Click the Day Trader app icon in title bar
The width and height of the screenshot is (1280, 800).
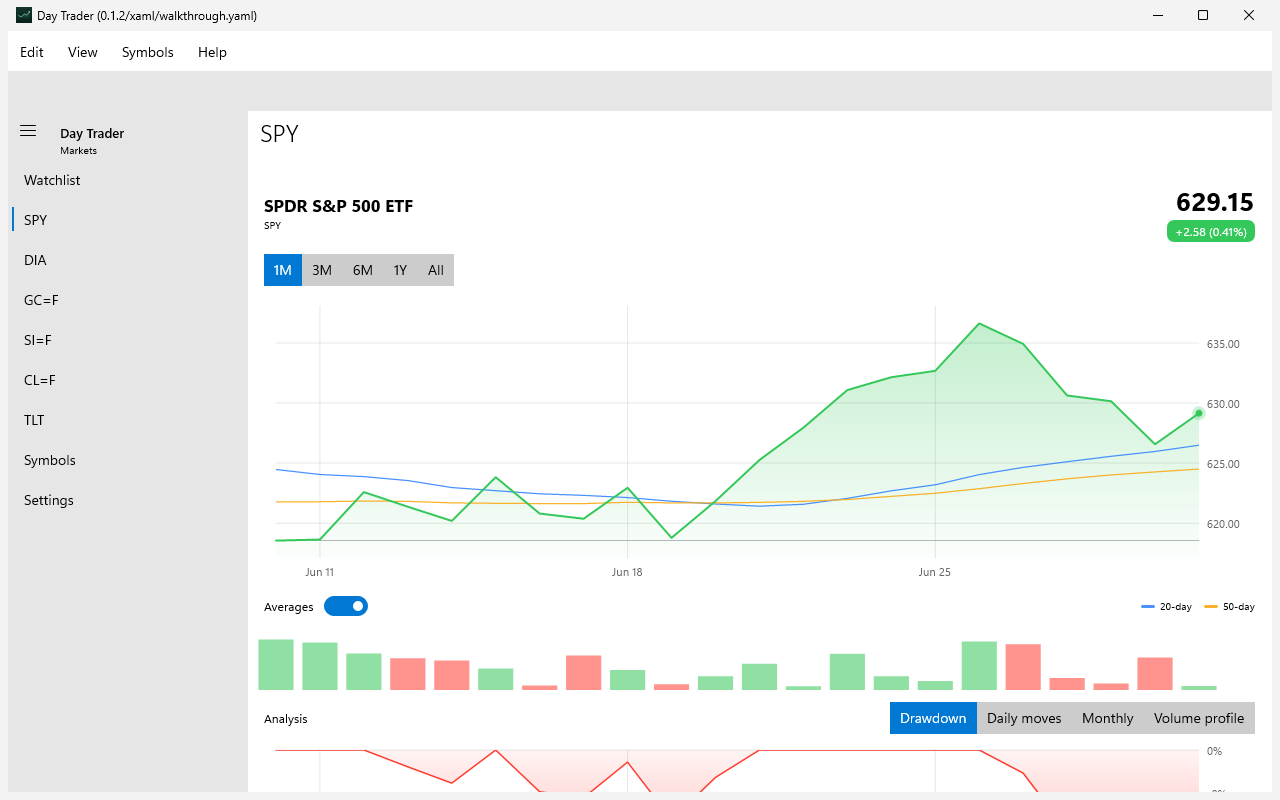point(24,15)
